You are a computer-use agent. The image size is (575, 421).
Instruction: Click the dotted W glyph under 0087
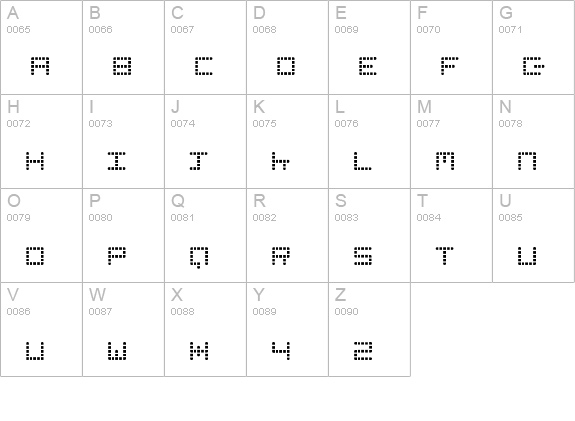[117, 351]
